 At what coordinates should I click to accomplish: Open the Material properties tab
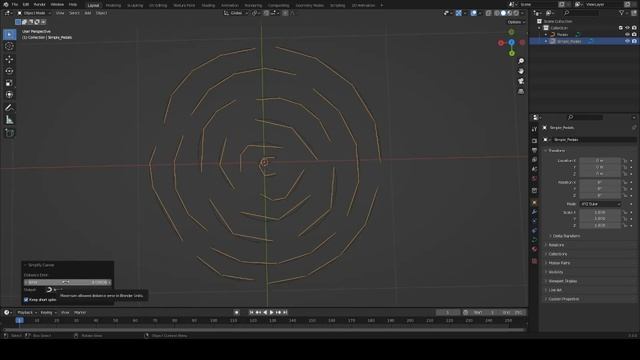point(534,249)
